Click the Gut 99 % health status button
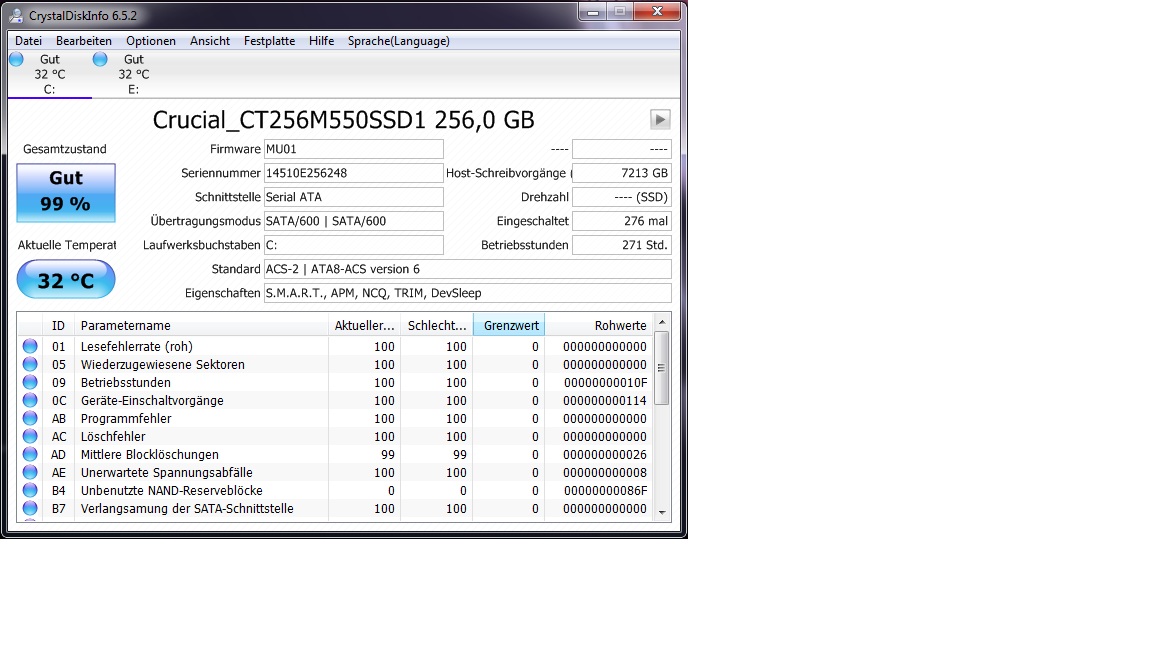1152x648 pixels. point(66,192)
